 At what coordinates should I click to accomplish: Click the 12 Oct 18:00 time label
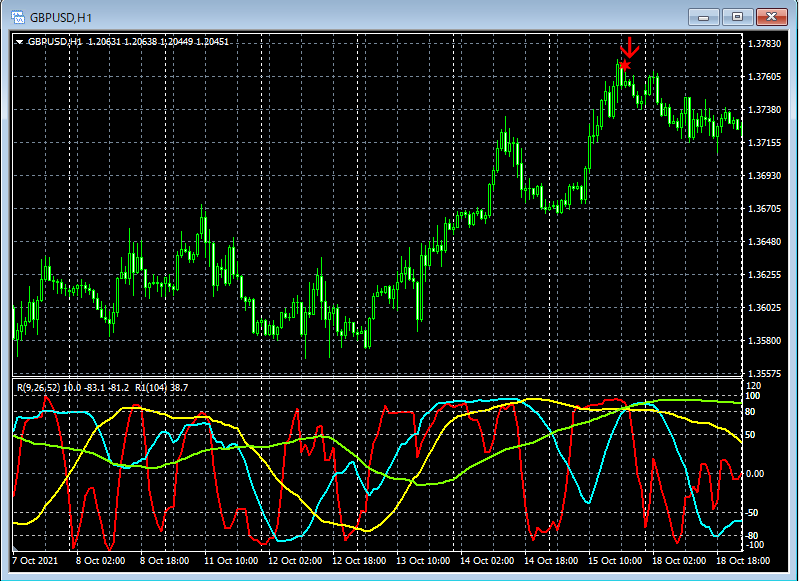[359, 561]
